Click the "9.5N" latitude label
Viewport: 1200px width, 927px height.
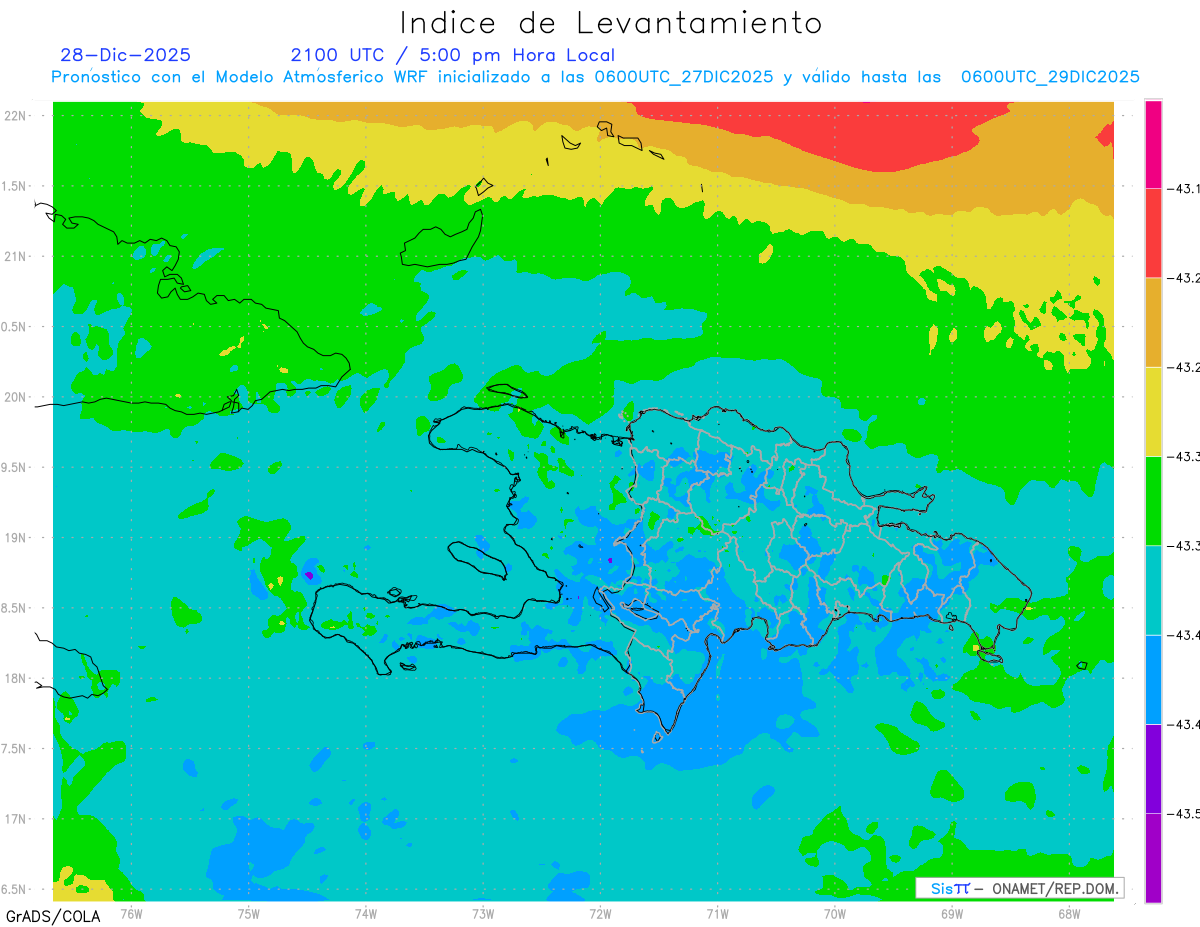point(15,467)
